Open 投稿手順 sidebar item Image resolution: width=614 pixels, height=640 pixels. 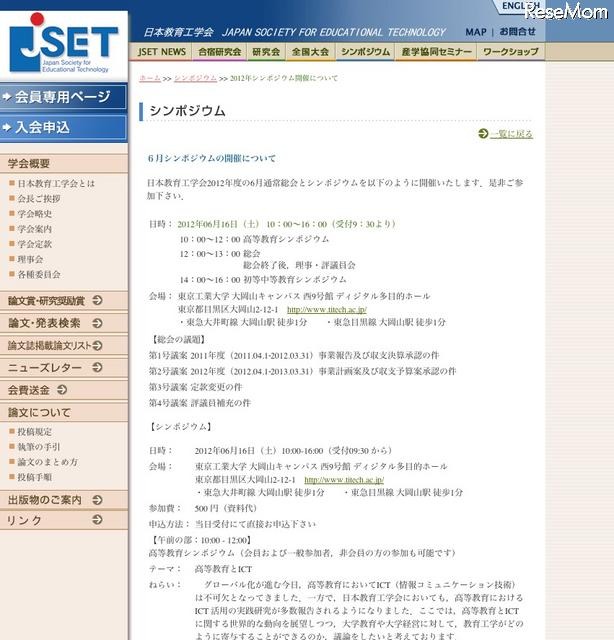pyautogui.click(x=35, y=477)
